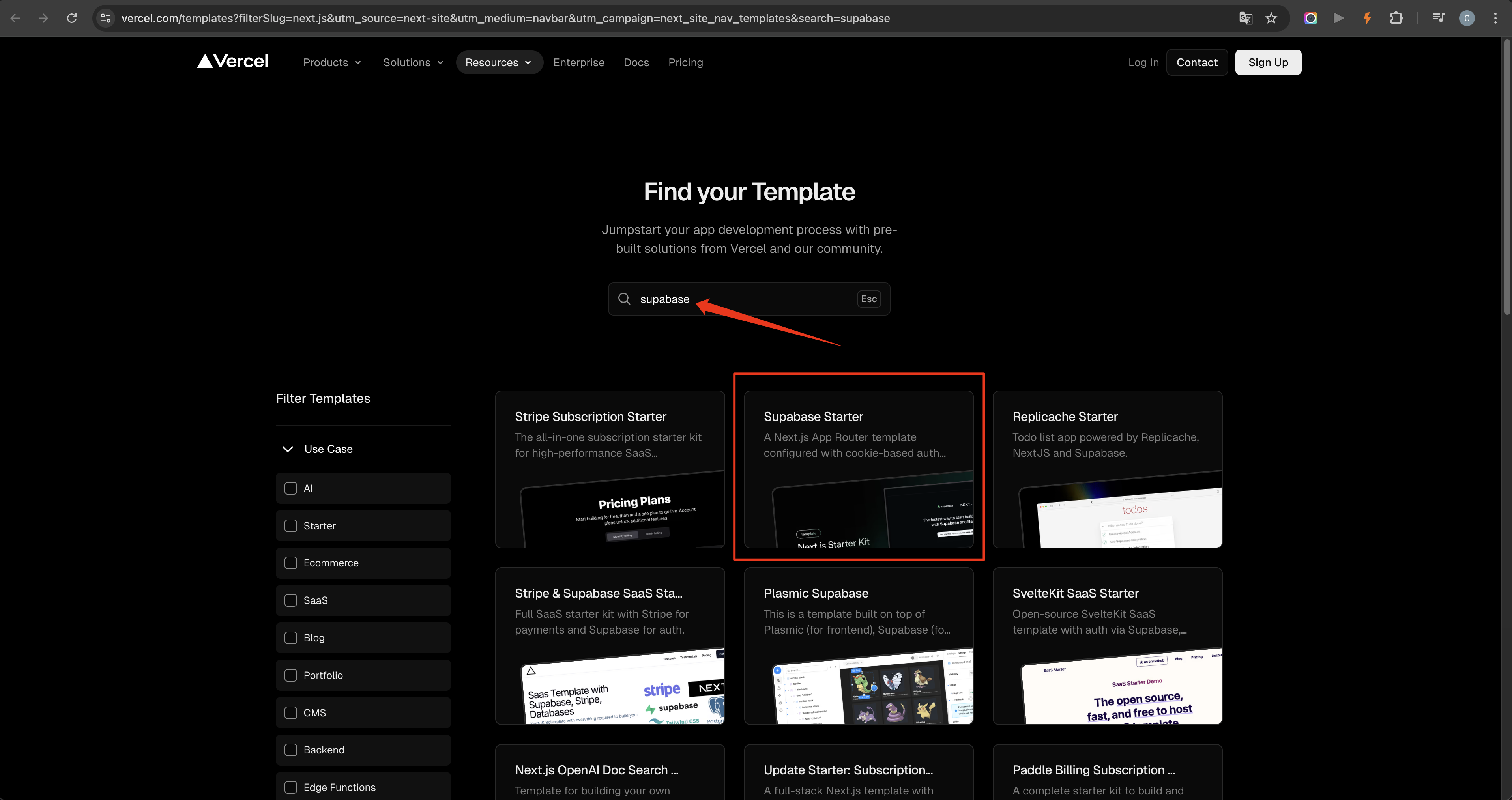This screenshot has width=1512, height=800.
Task: Click the Sign Up button
Action: [1269, 62]
